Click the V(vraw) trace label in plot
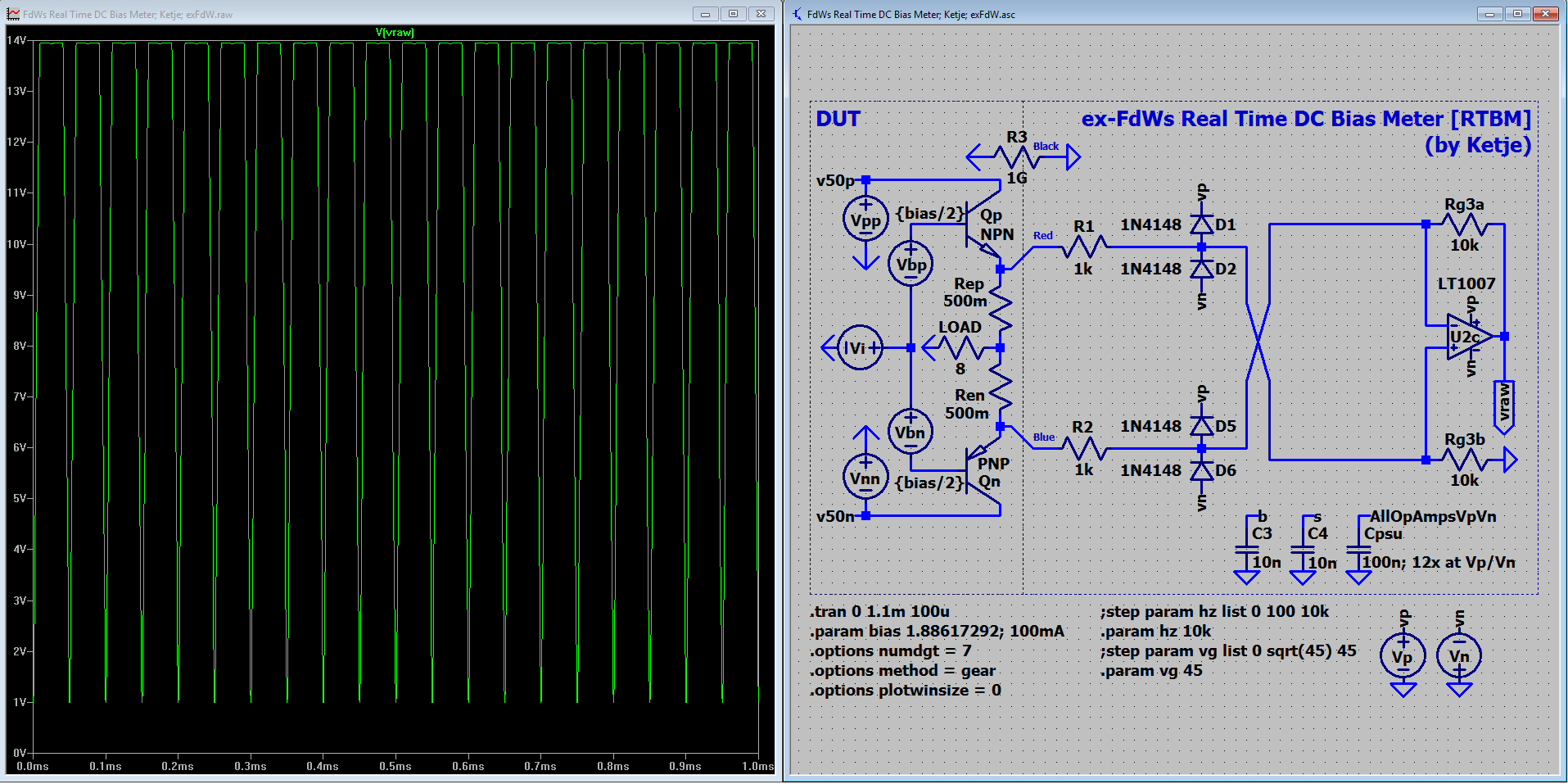Screen dimensions: 1568x784 [x=395, y=33]
